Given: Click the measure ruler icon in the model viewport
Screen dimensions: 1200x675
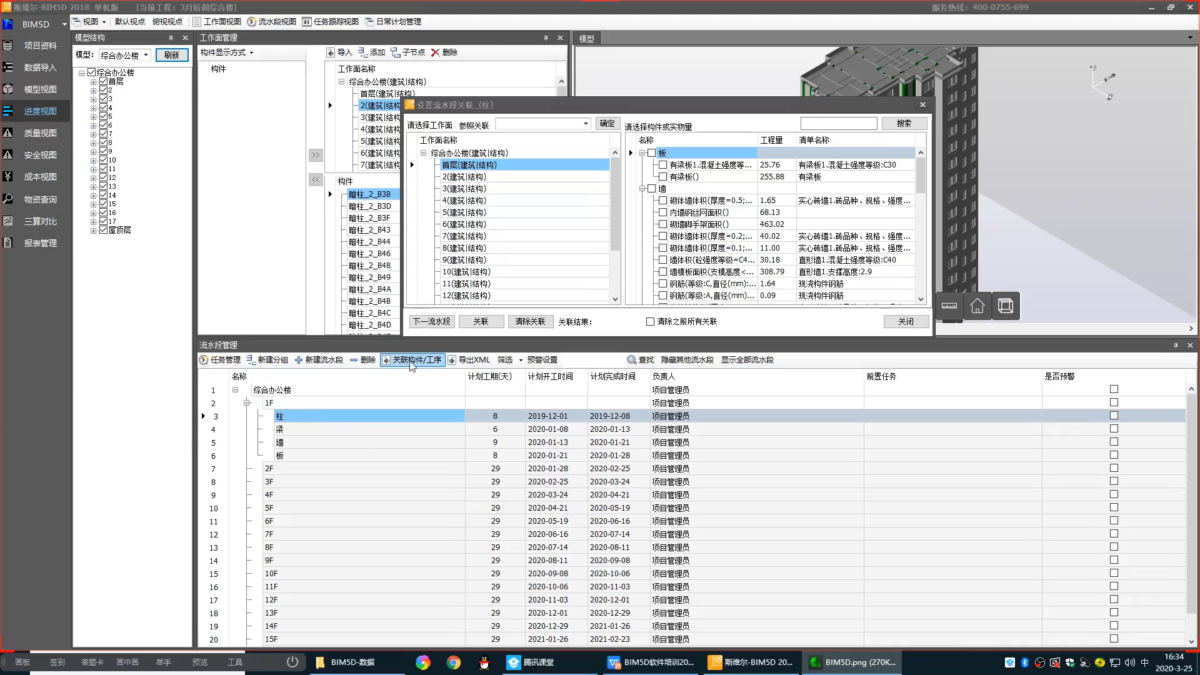Looking at the screenshot, I should (x=950, y=307).
